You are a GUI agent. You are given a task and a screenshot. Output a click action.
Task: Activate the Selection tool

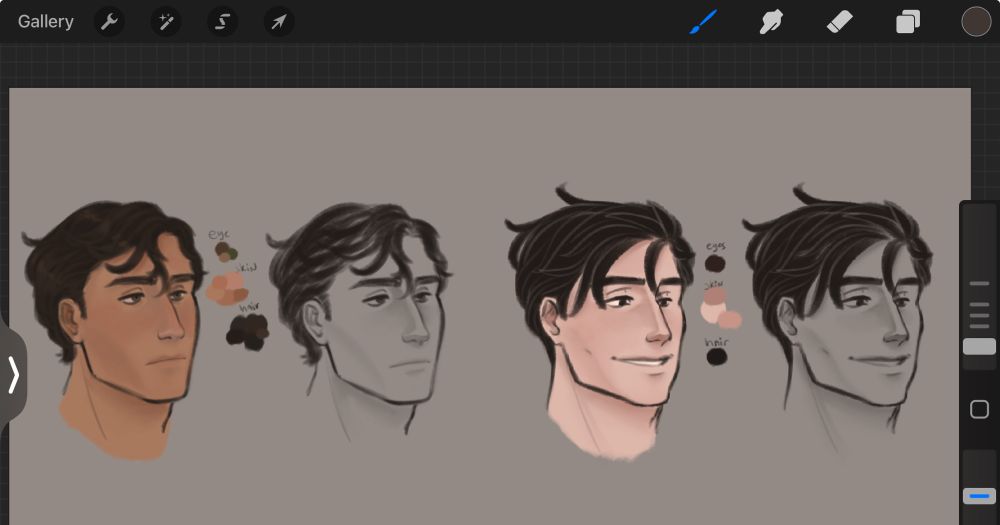(223, 22)
